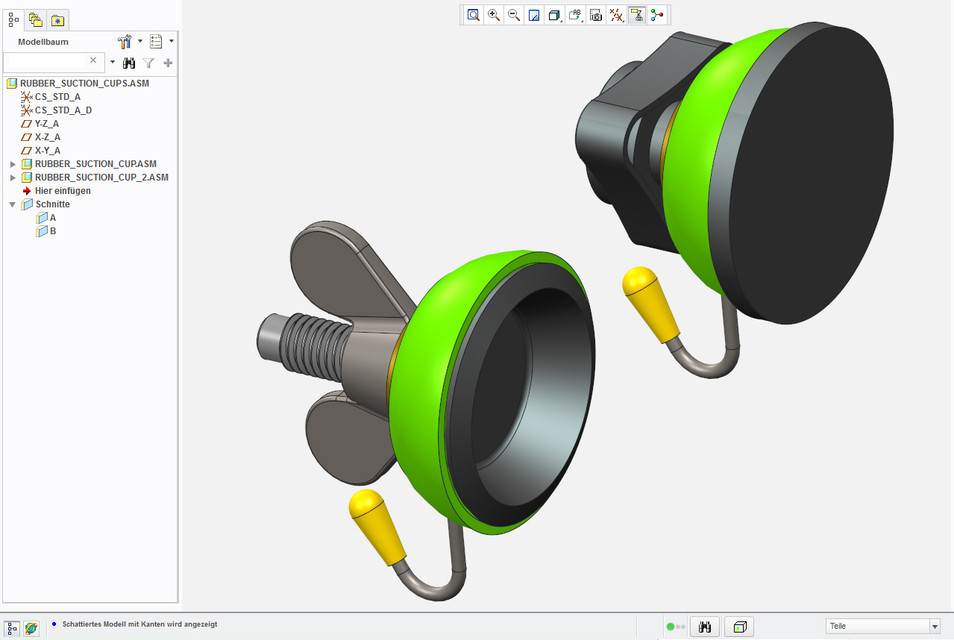Switch to the folder browser tab
The height and width of the screenshot is (640, 954).
click(35, 18)
